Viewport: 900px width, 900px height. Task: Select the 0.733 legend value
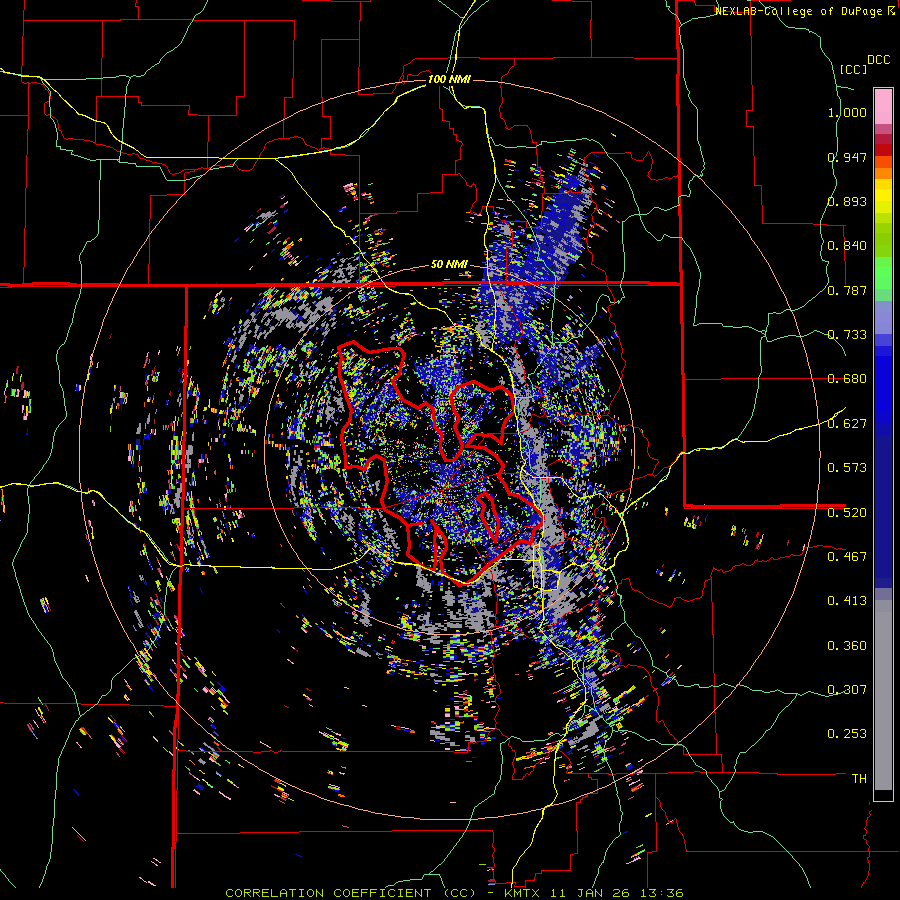tap(847, 335)
